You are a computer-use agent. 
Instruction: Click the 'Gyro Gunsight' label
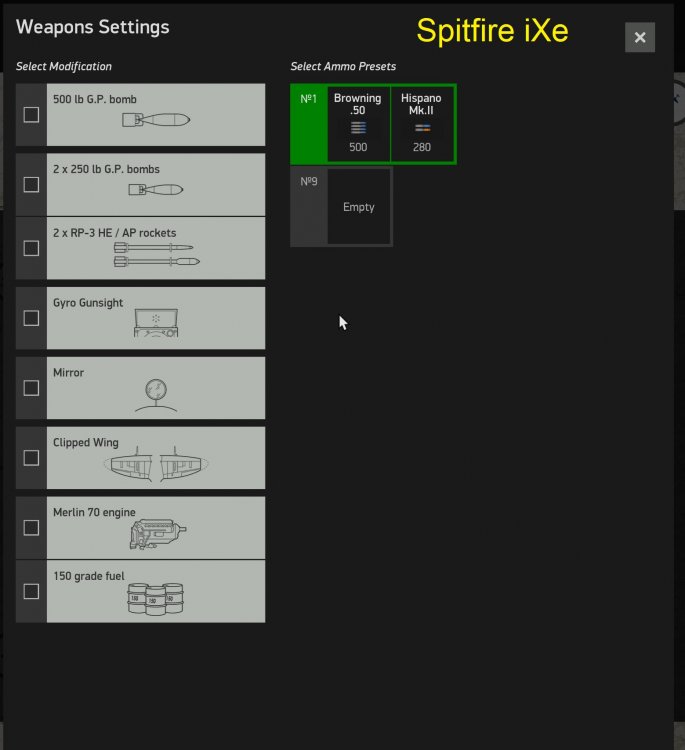point(88,303)
